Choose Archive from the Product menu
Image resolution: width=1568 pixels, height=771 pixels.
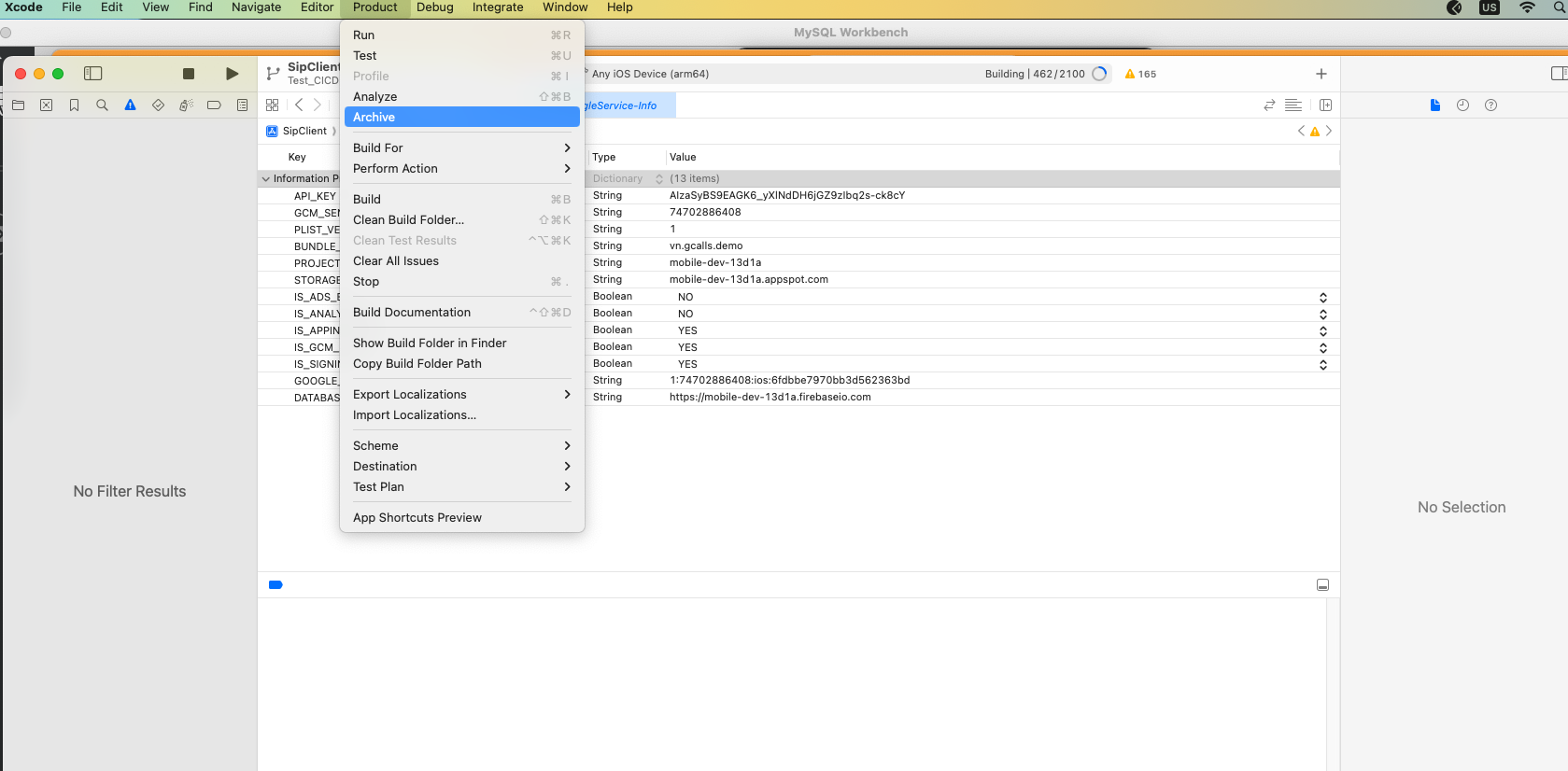(461, 118)
